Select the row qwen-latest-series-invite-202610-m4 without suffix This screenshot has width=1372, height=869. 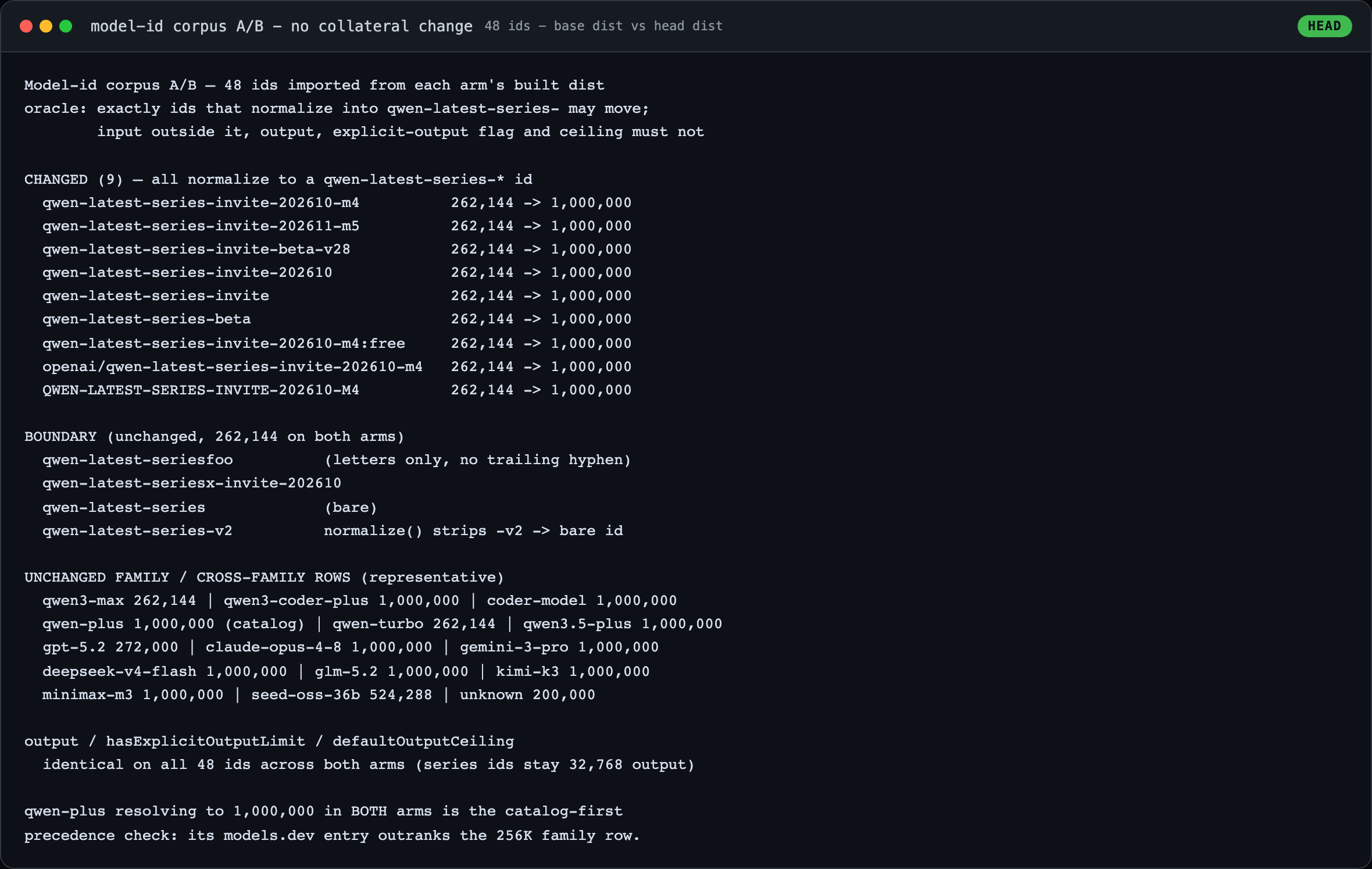pos(337,202)
